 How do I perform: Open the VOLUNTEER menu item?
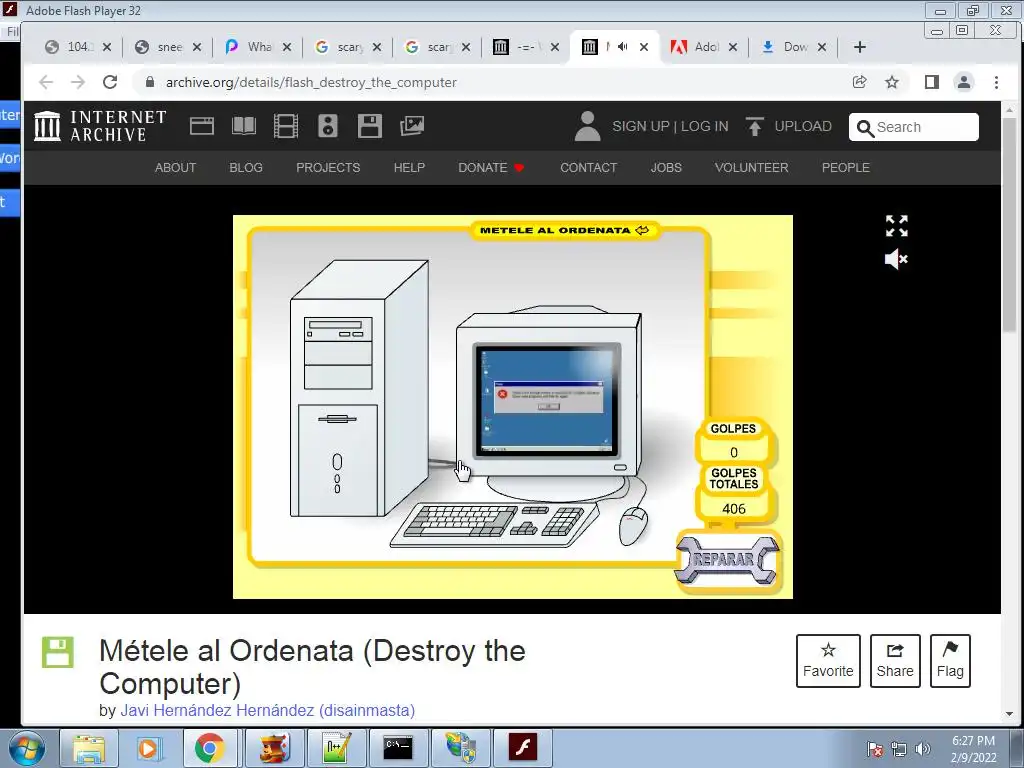(x=751, y=168)
